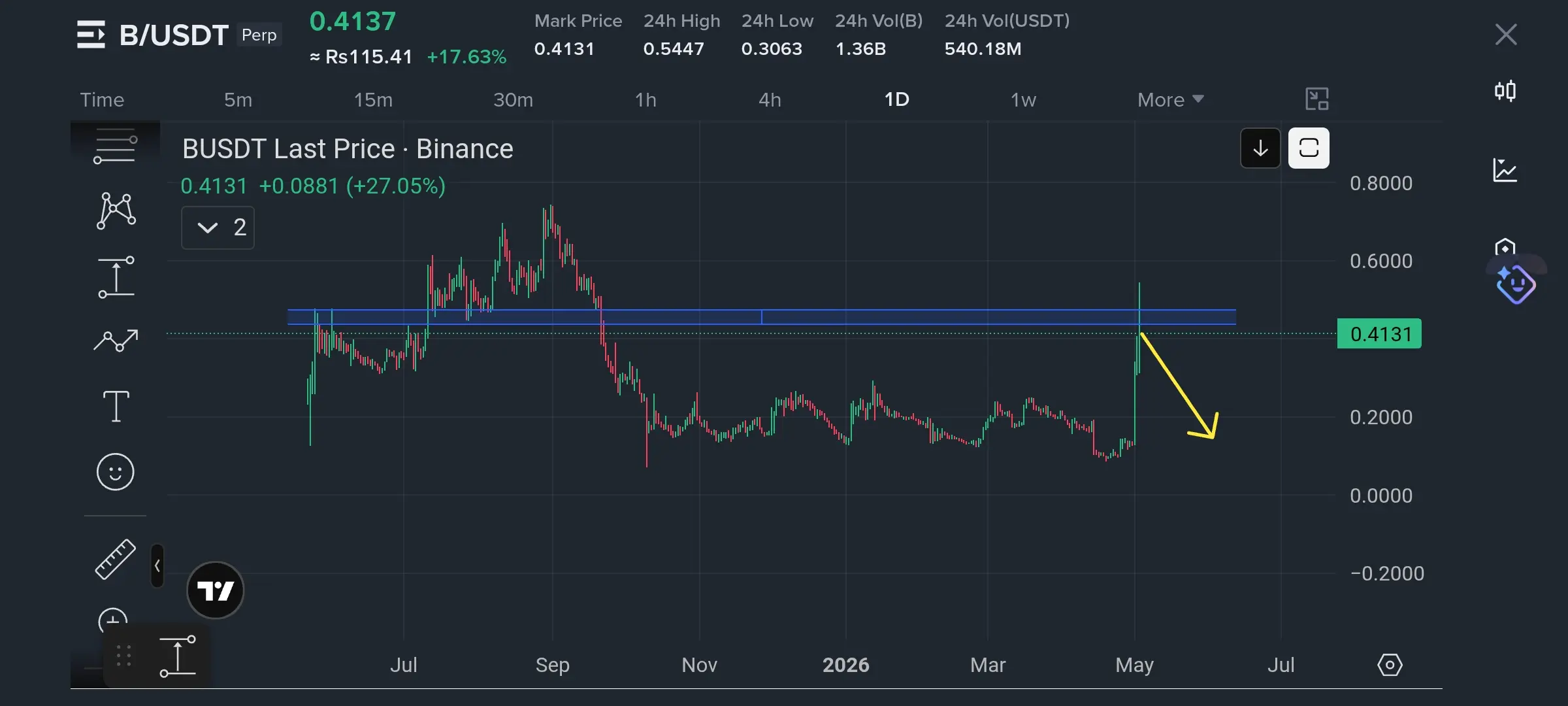Click the Sep time axis label
This screenshot has width=1568, height=706.
point(553,665)
